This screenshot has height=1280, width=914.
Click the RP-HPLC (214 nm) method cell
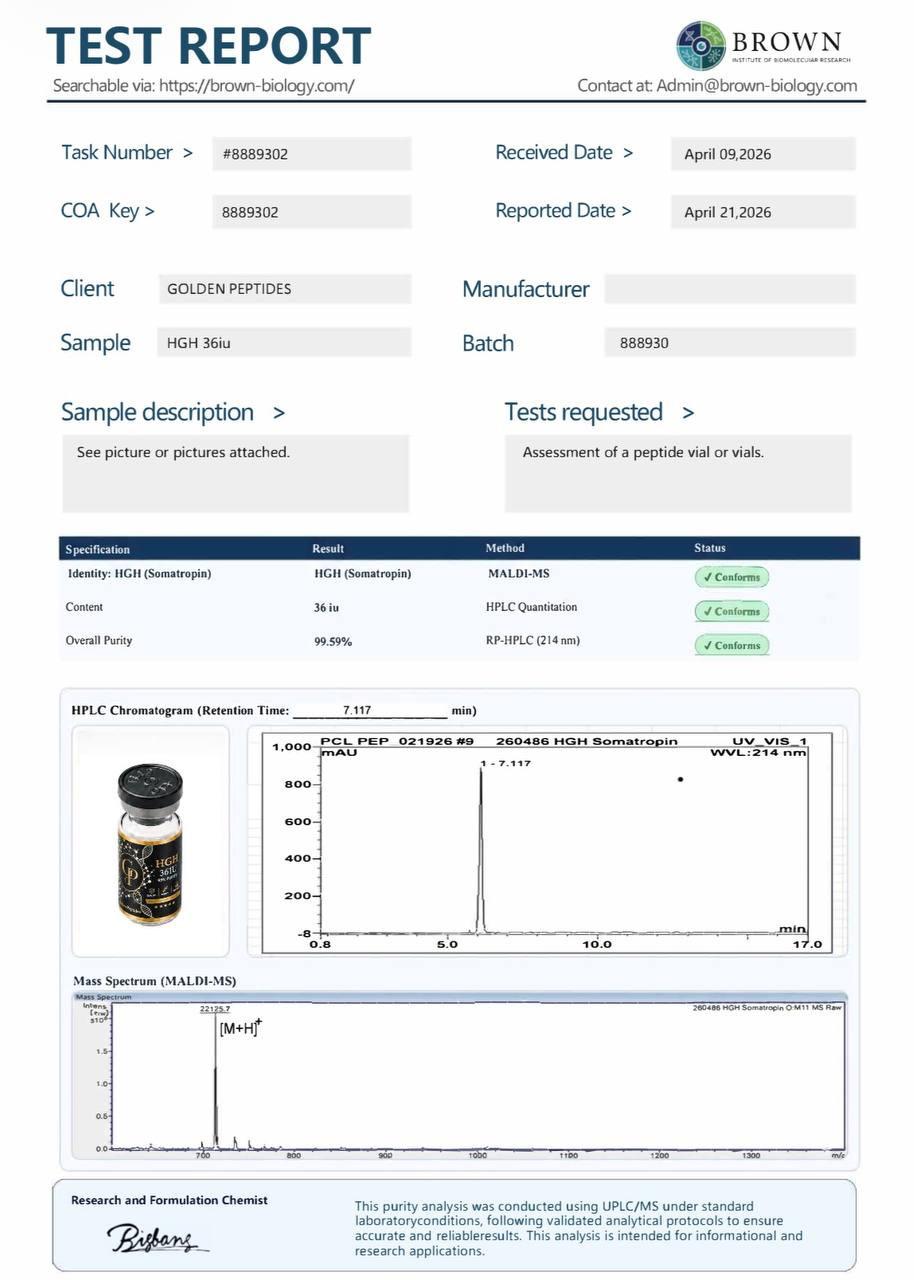[533, 640]
